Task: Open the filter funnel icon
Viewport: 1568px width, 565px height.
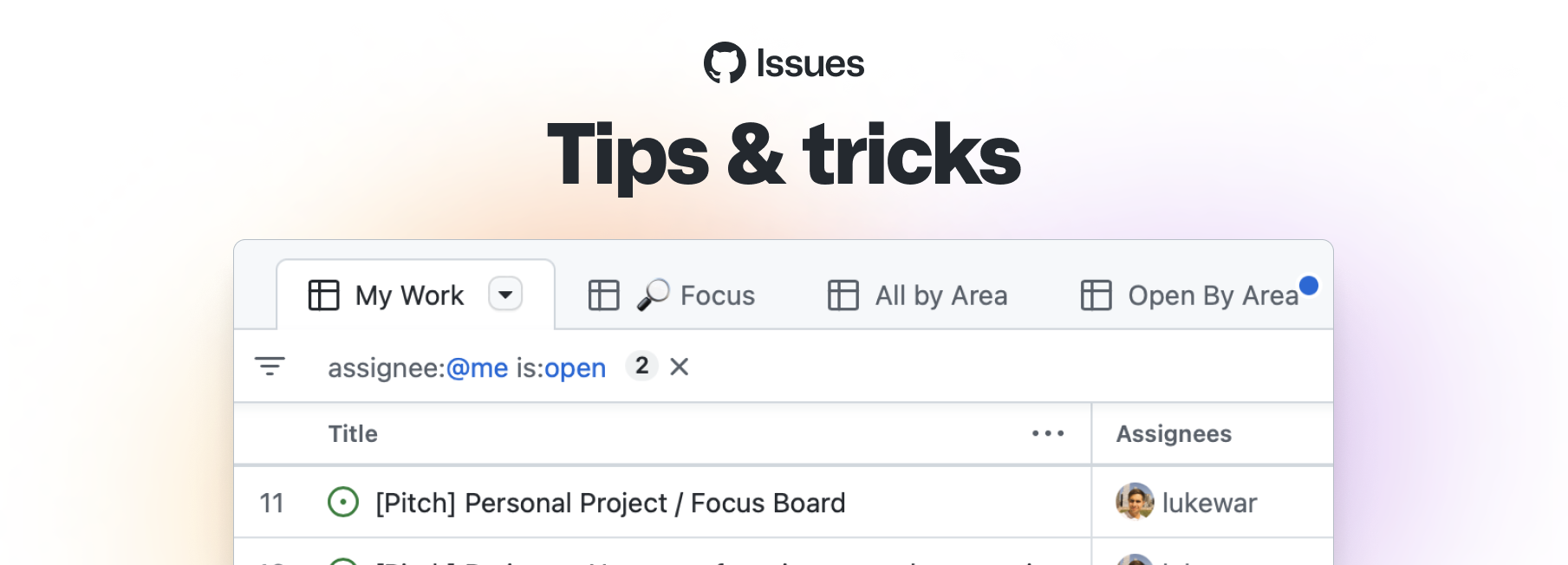Action: [x=270, y=367]
